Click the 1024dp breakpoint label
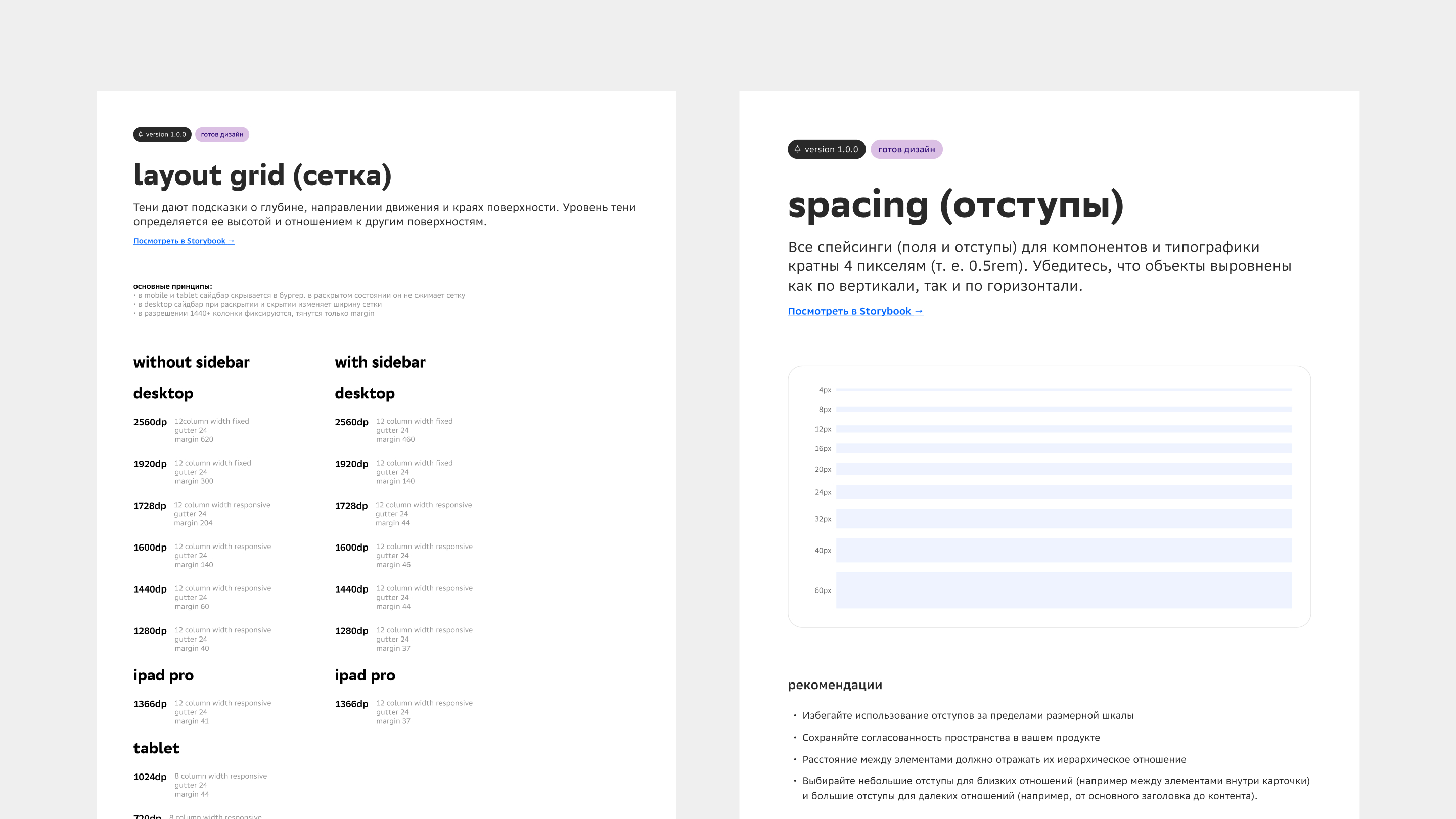1456x819 pixels. coord(150,777)
